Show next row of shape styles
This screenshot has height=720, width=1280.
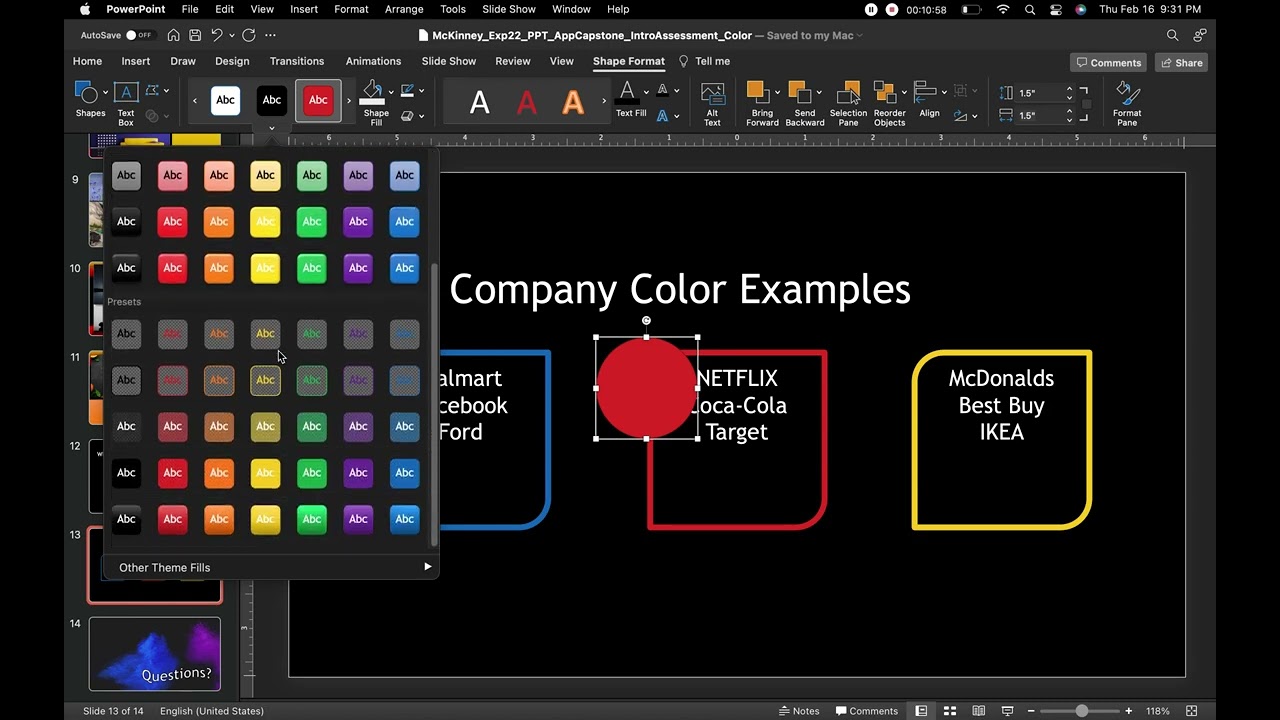click(349, 101)
